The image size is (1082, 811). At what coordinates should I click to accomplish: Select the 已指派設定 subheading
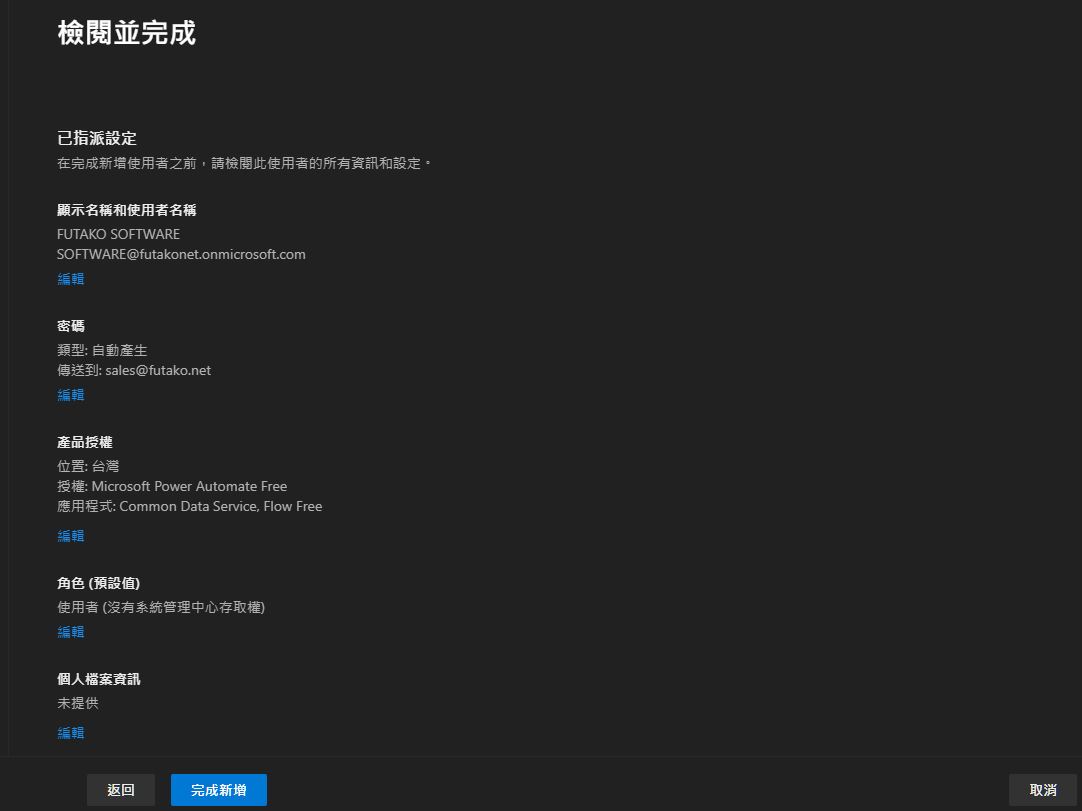coord(97,139)
